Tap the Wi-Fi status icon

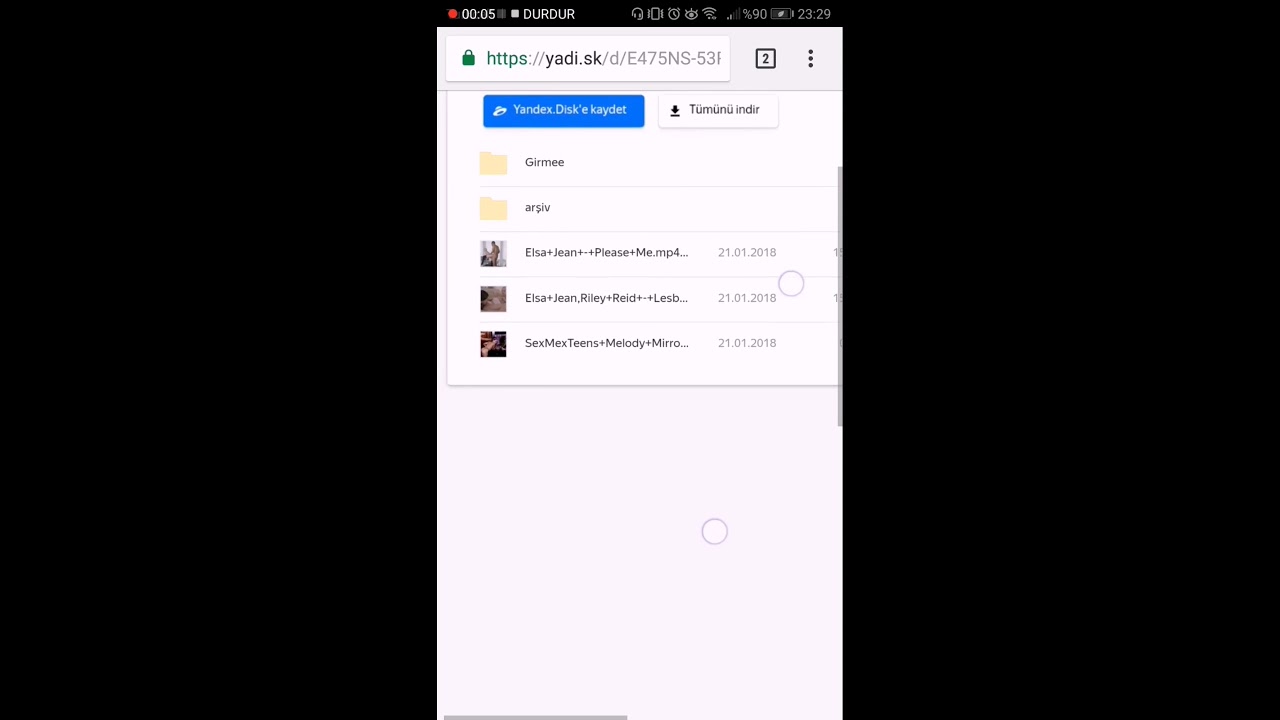coord(709,14)
